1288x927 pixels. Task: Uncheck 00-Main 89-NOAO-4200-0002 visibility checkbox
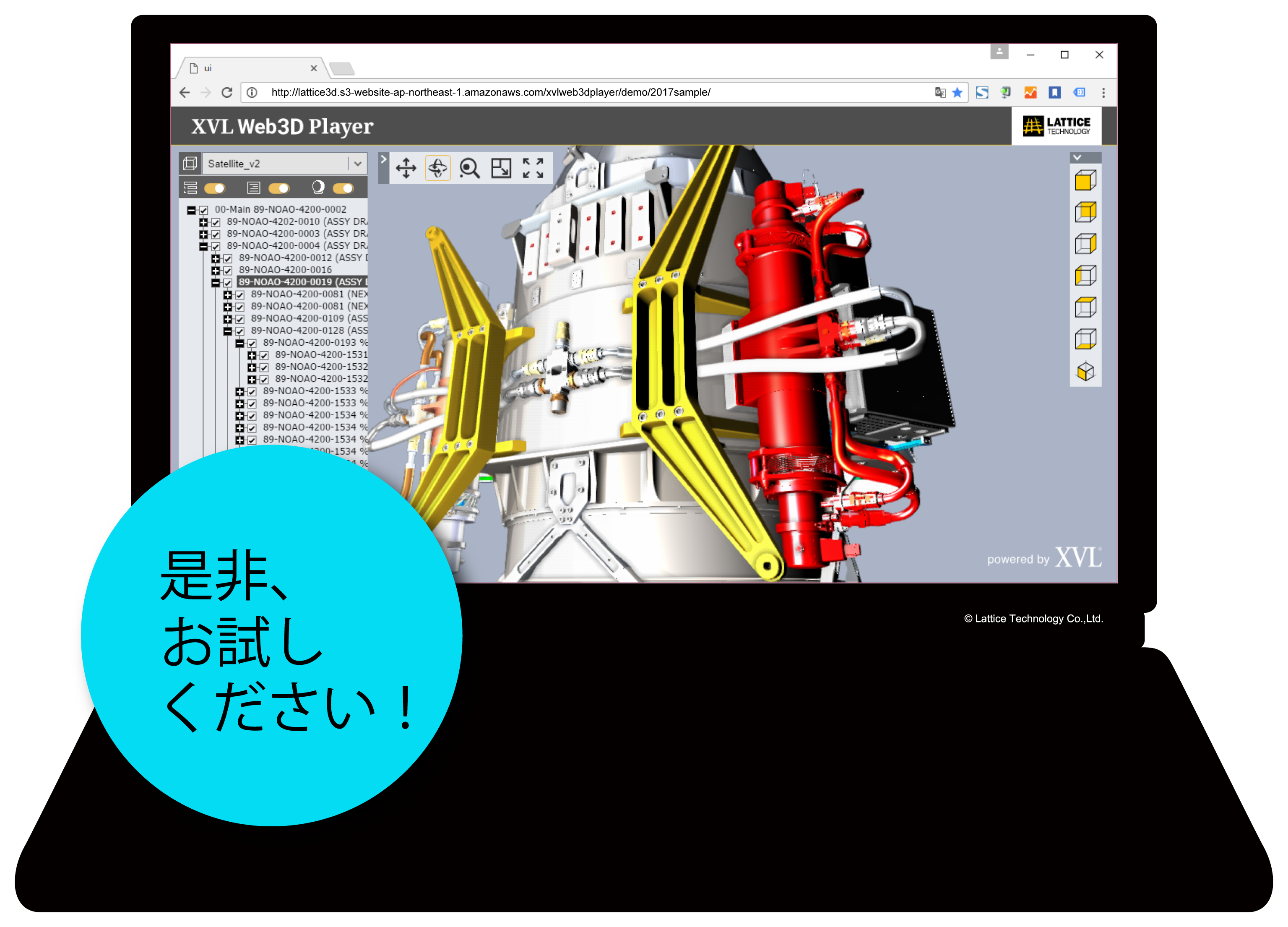coord(203,210)
